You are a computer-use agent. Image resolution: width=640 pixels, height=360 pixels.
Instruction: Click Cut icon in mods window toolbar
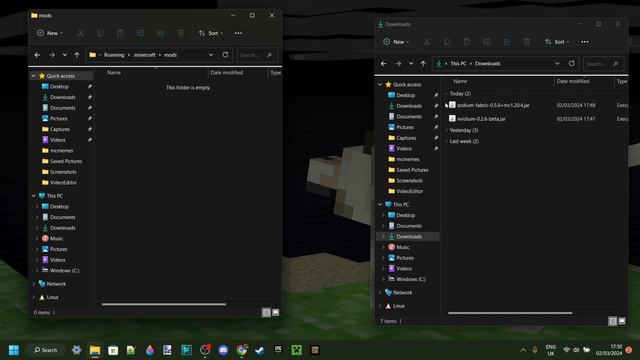[x=80, y=33]
